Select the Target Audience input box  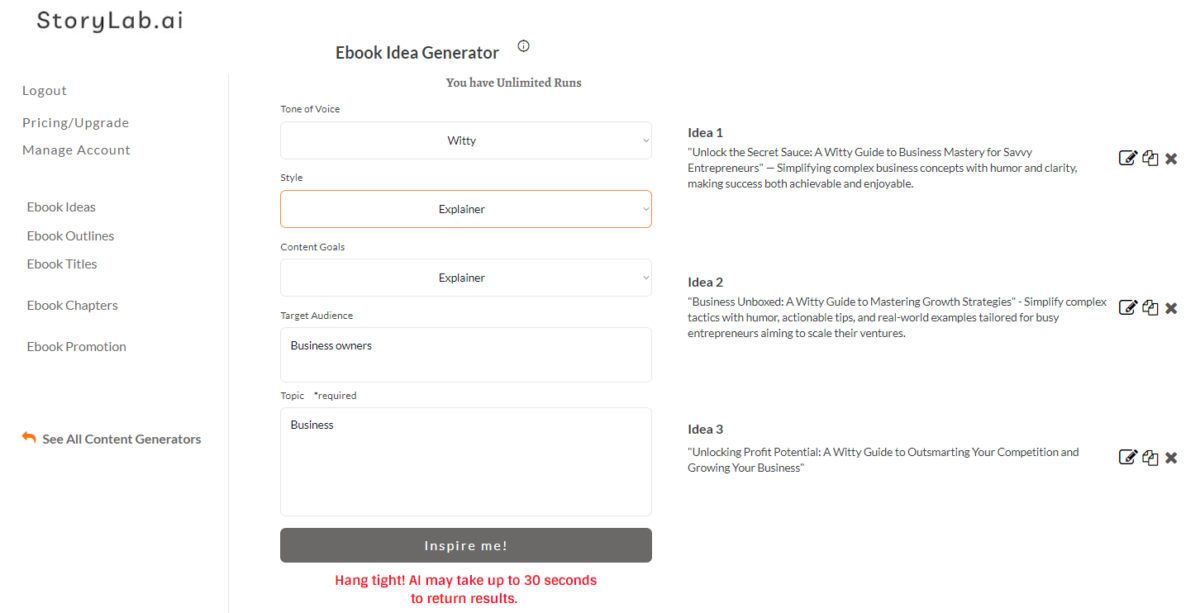pyautogui.click(x=465, y=354)
